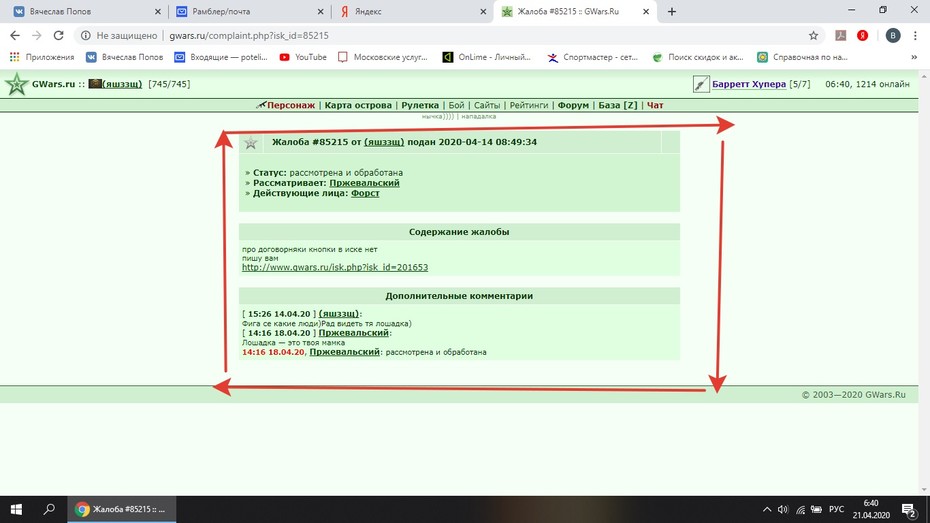The image size is (930, 523).
Task: Open Карта острова in the nav bar
Action: pos(358,105)
